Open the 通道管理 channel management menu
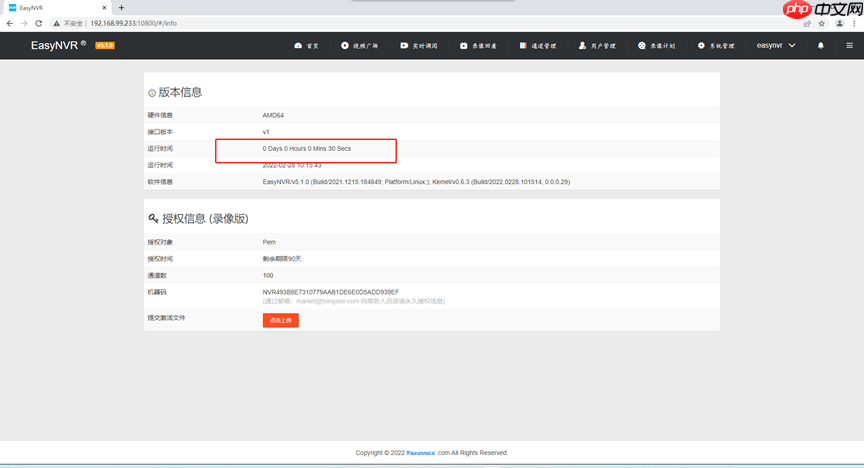Image resolution: width=864 pixels, height=468 pixels. 538,46
